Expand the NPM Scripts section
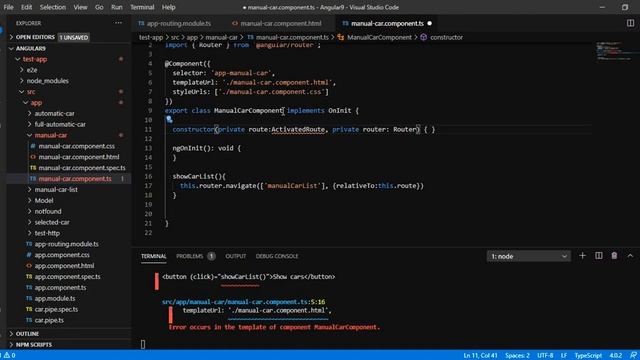The image size is (640, 360). click(33, 345)
